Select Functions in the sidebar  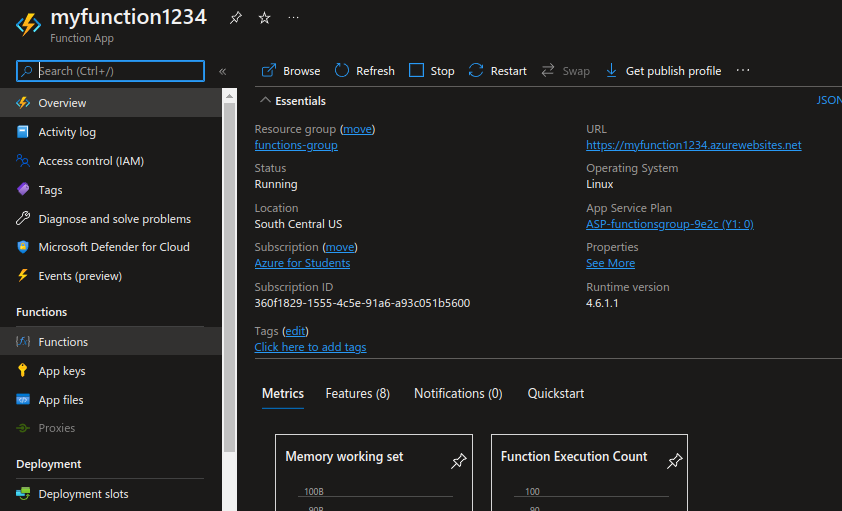111,341
